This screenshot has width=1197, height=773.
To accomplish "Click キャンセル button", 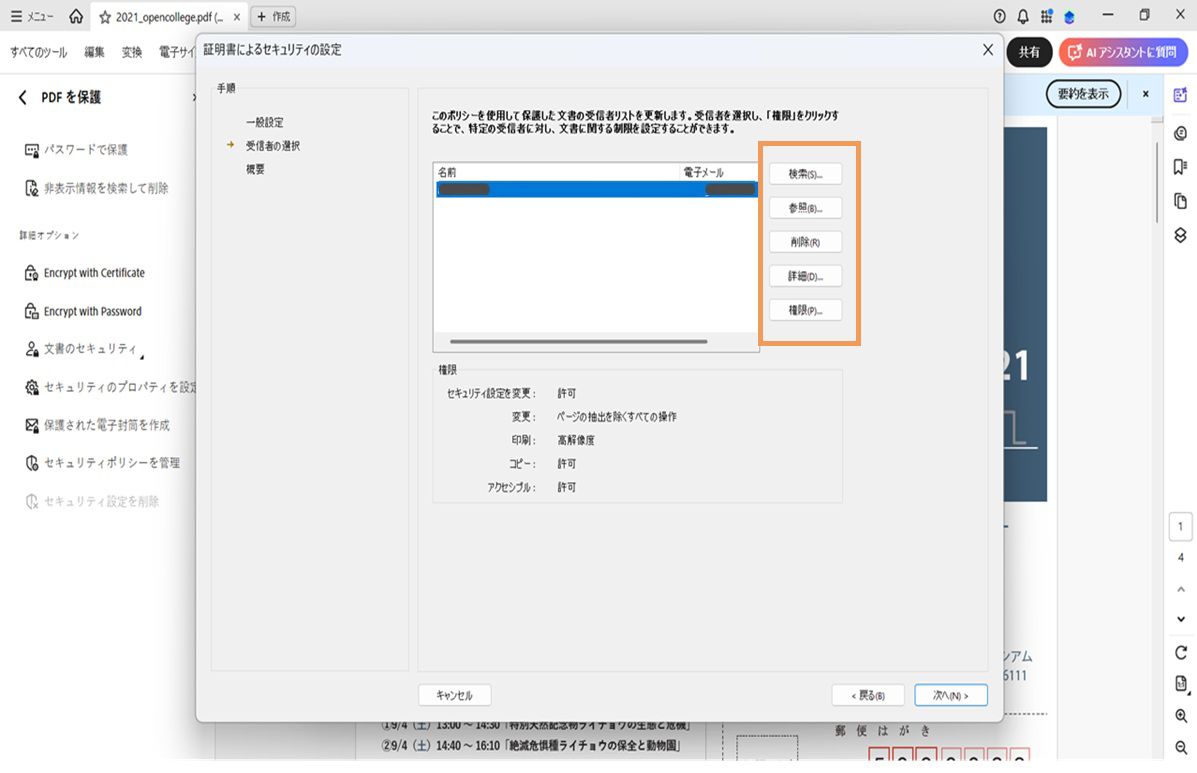I will pos(454,695).
